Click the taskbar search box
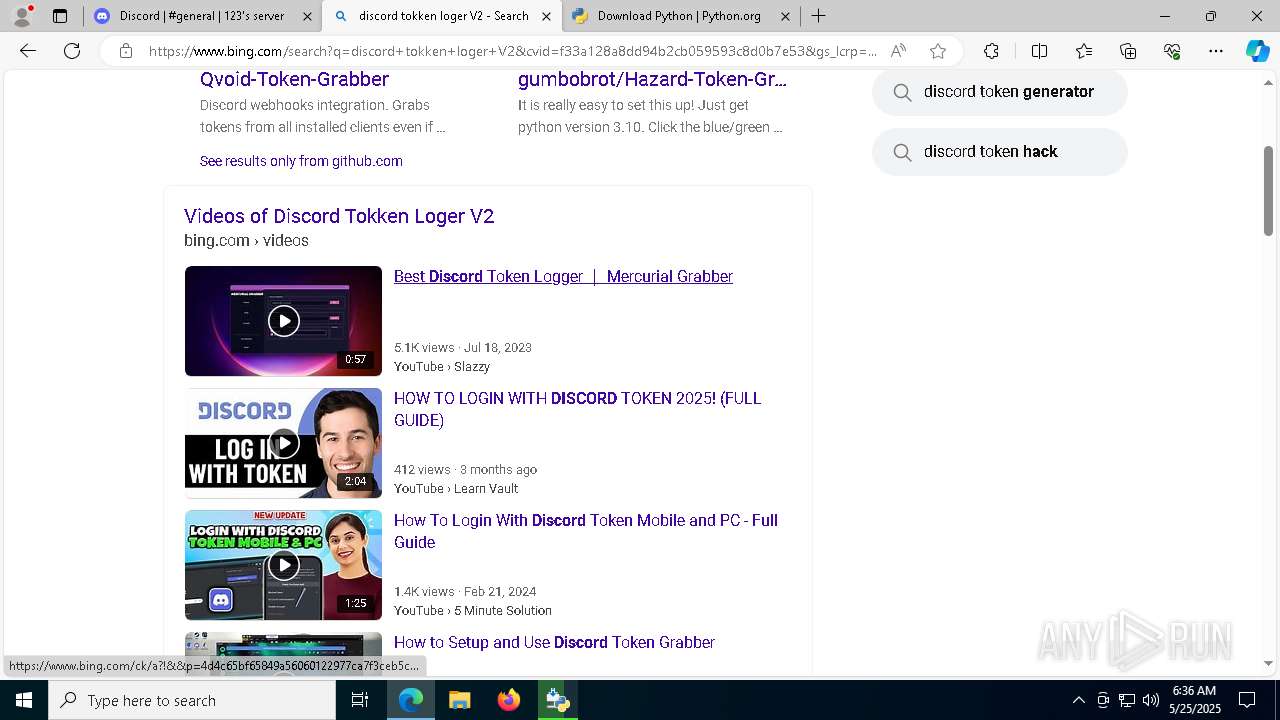Image resolution: width=1280 pixels, height=720 pixels. click(192, 700)
